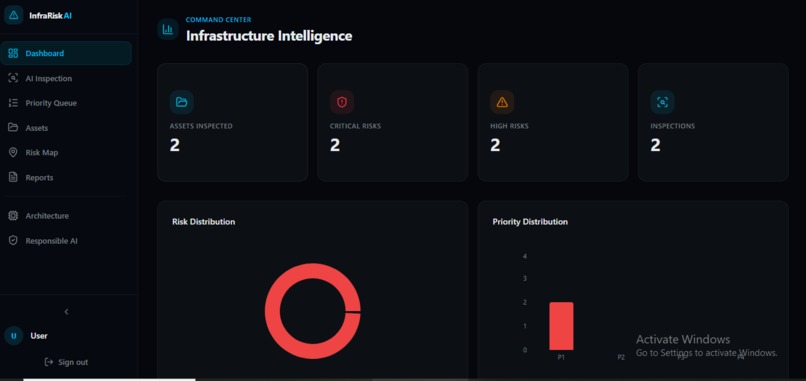Click the Priority Queue list icon
Screen dimensions: 806x381
tap(13, 103)
